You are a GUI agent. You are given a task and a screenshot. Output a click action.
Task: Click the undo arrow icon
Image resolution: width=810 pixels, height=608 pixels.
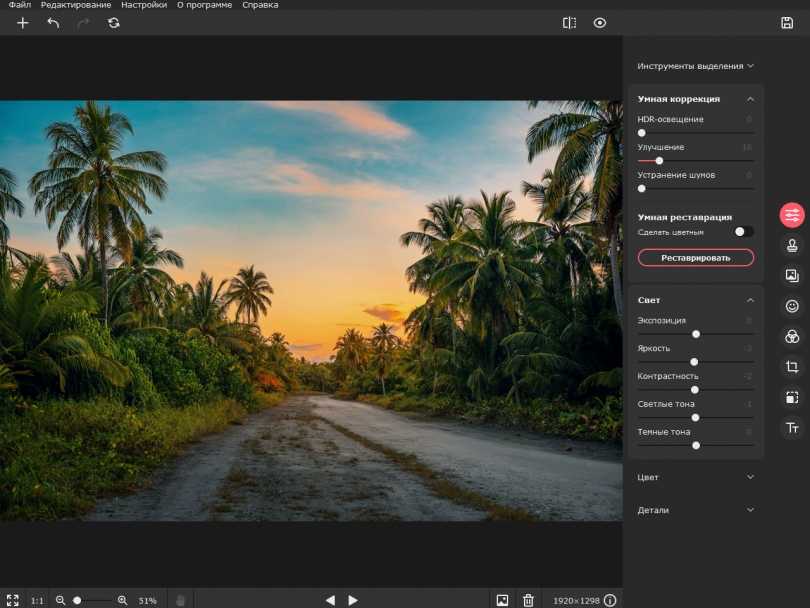(53, 23)
